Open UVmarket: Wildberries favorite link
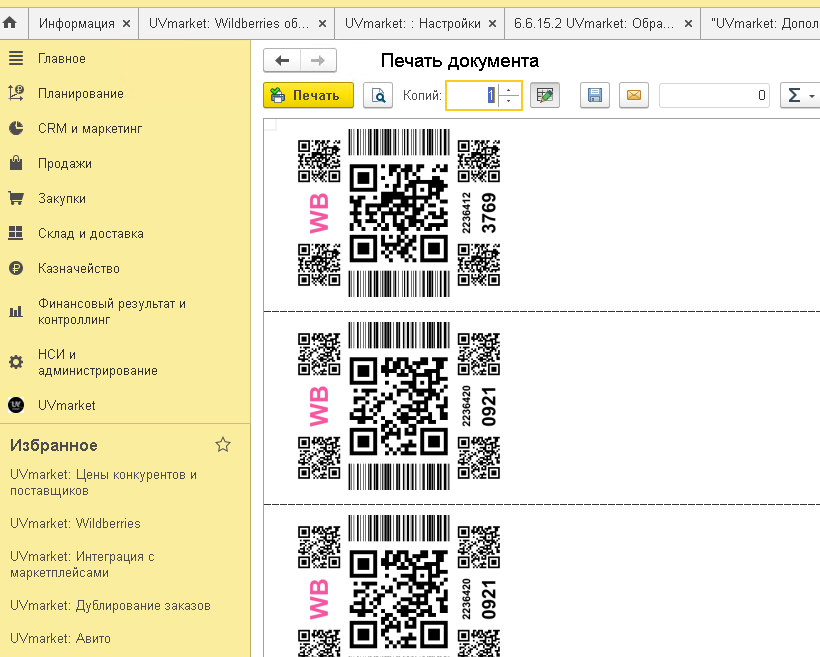The image size is (820, 657). (75, 523)
